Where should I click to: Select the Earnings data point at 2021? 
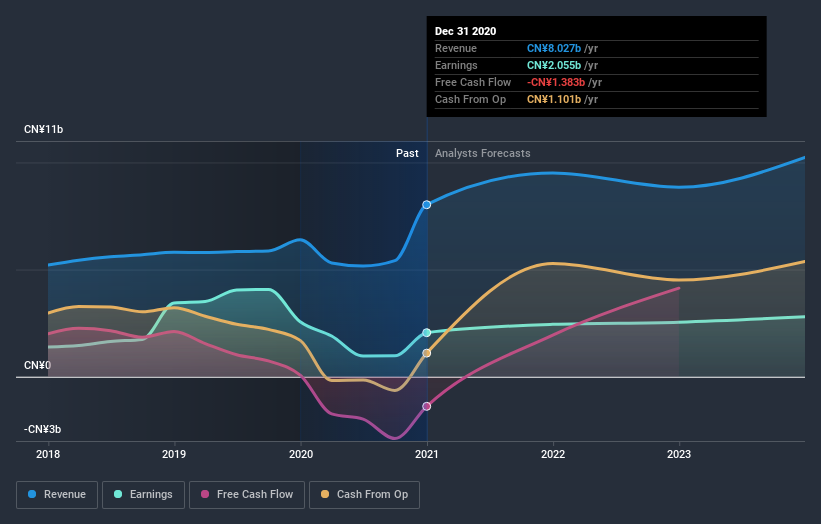(427, 332)
